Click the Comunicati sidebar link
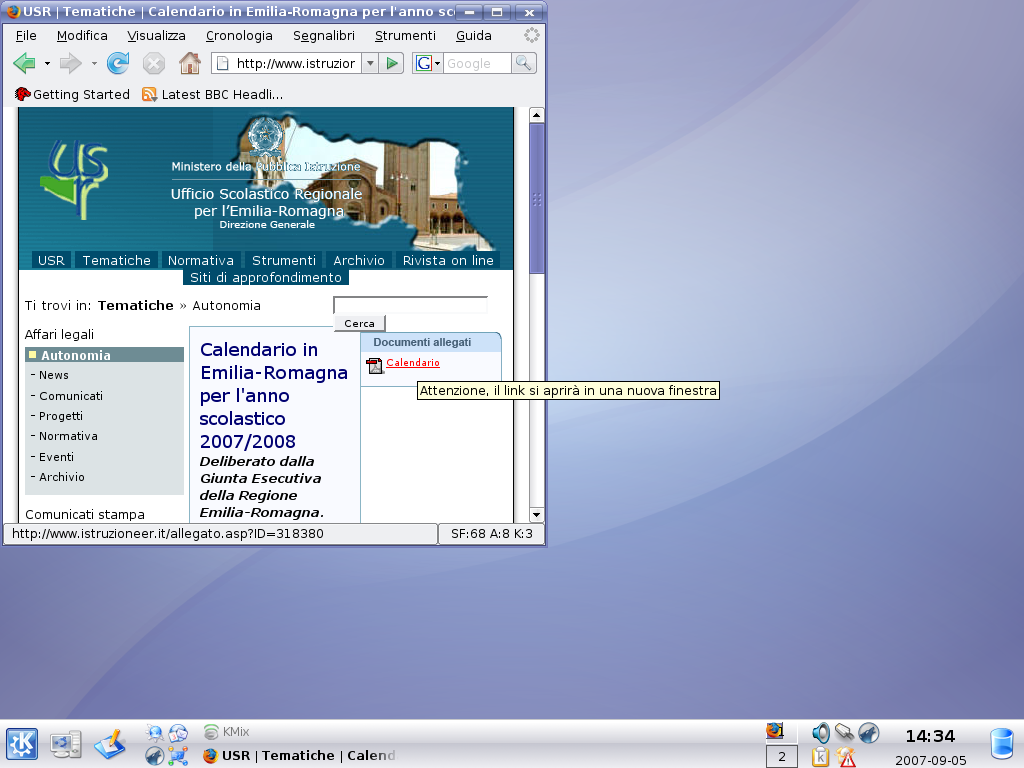Image resolution: width=1024 pixels, height=768 pixels. click(71, 396)
